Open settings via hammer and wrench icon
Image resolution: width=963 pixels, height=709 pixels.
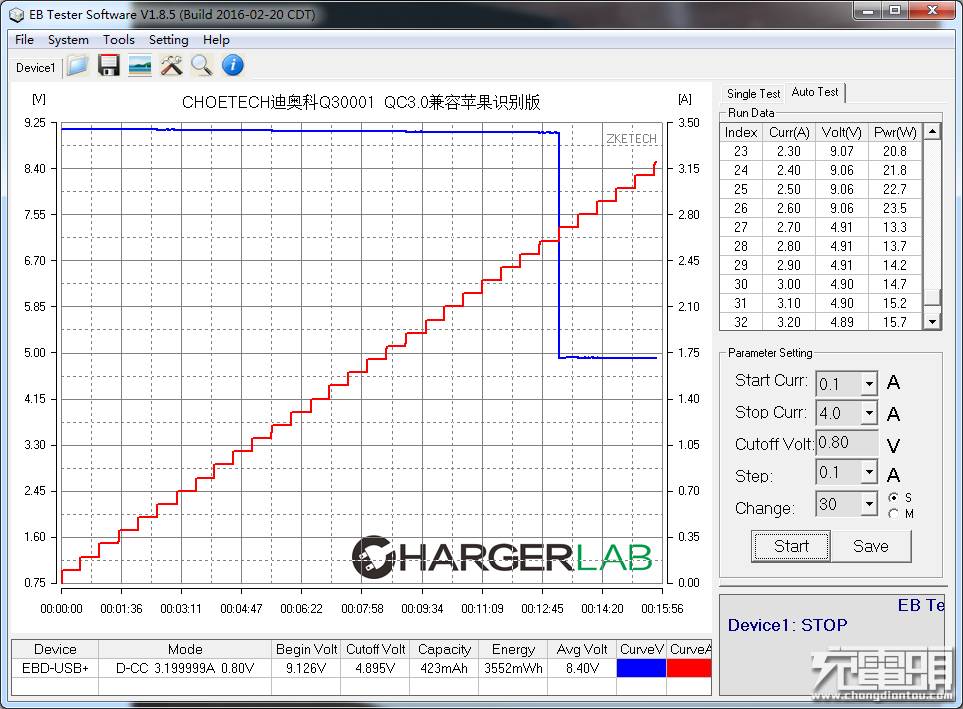point(171,65)
